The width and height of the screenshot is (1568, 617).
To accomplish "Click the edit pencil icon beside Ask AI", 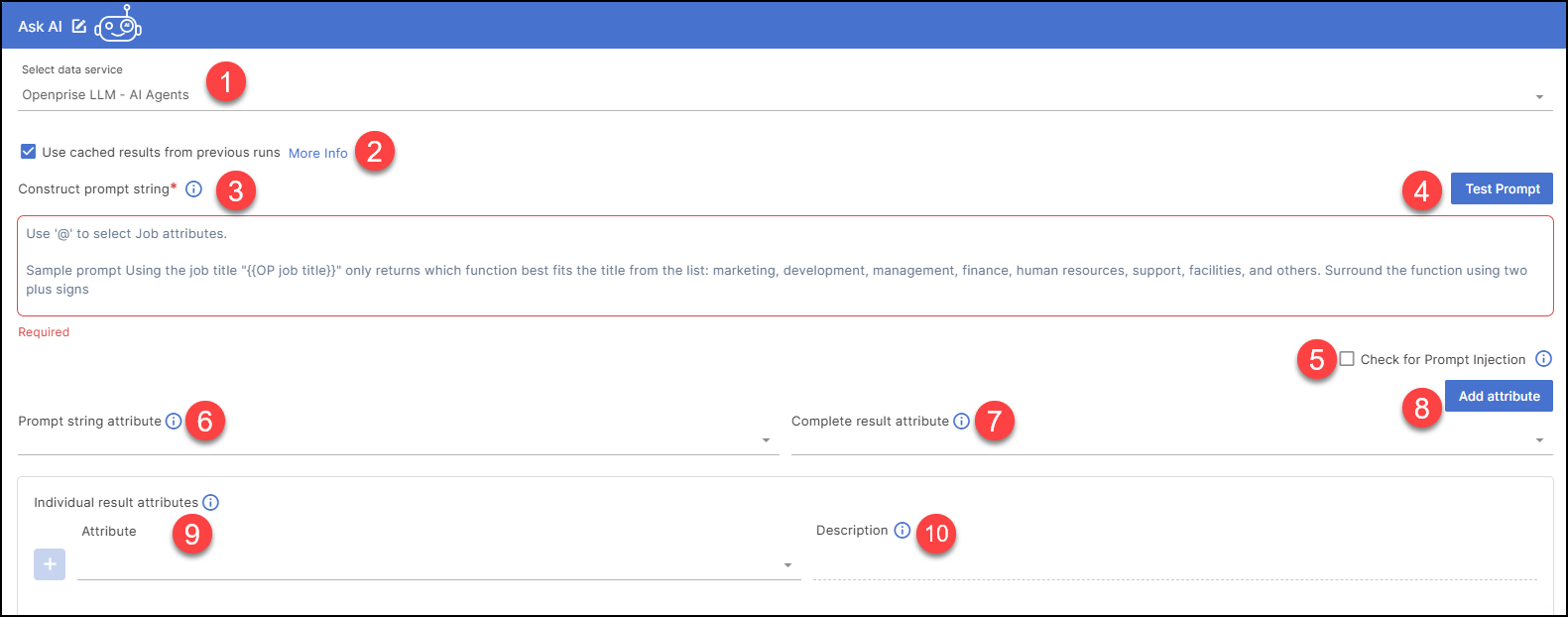I will (x=79, y=26).
